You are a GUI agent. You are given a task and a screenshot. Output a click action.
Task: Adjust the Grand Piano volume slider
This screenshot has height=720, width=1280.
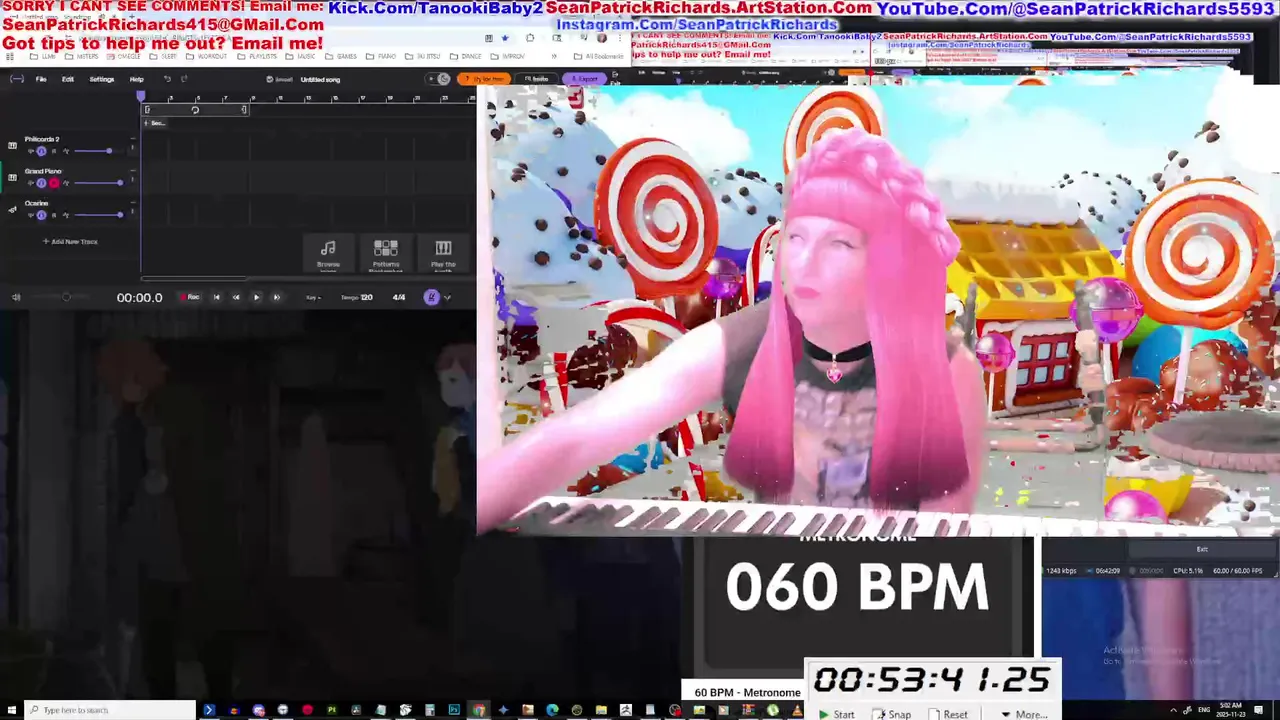99,183
